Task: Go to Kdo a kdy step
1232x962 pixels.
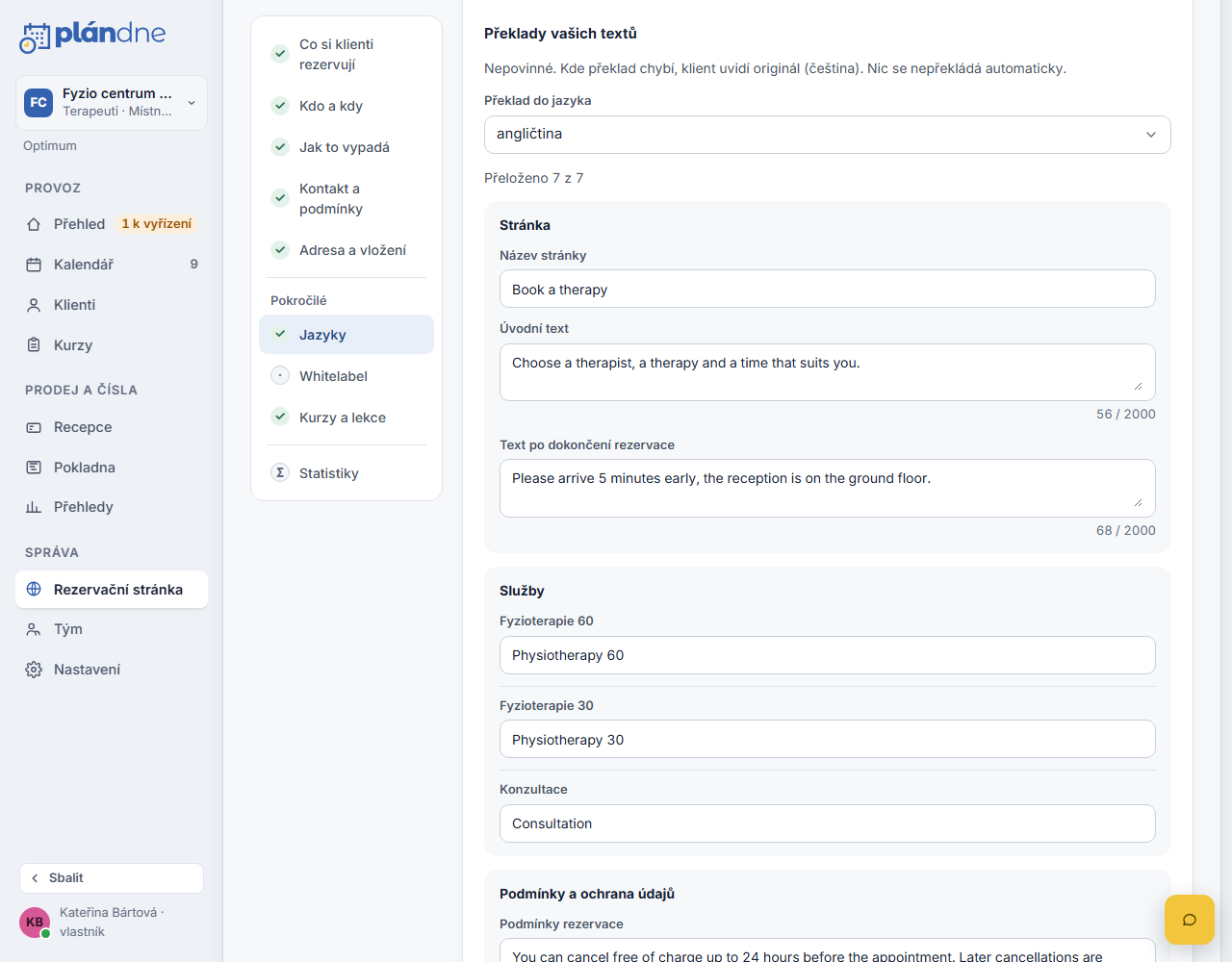Action: click(x=346, y=106)
